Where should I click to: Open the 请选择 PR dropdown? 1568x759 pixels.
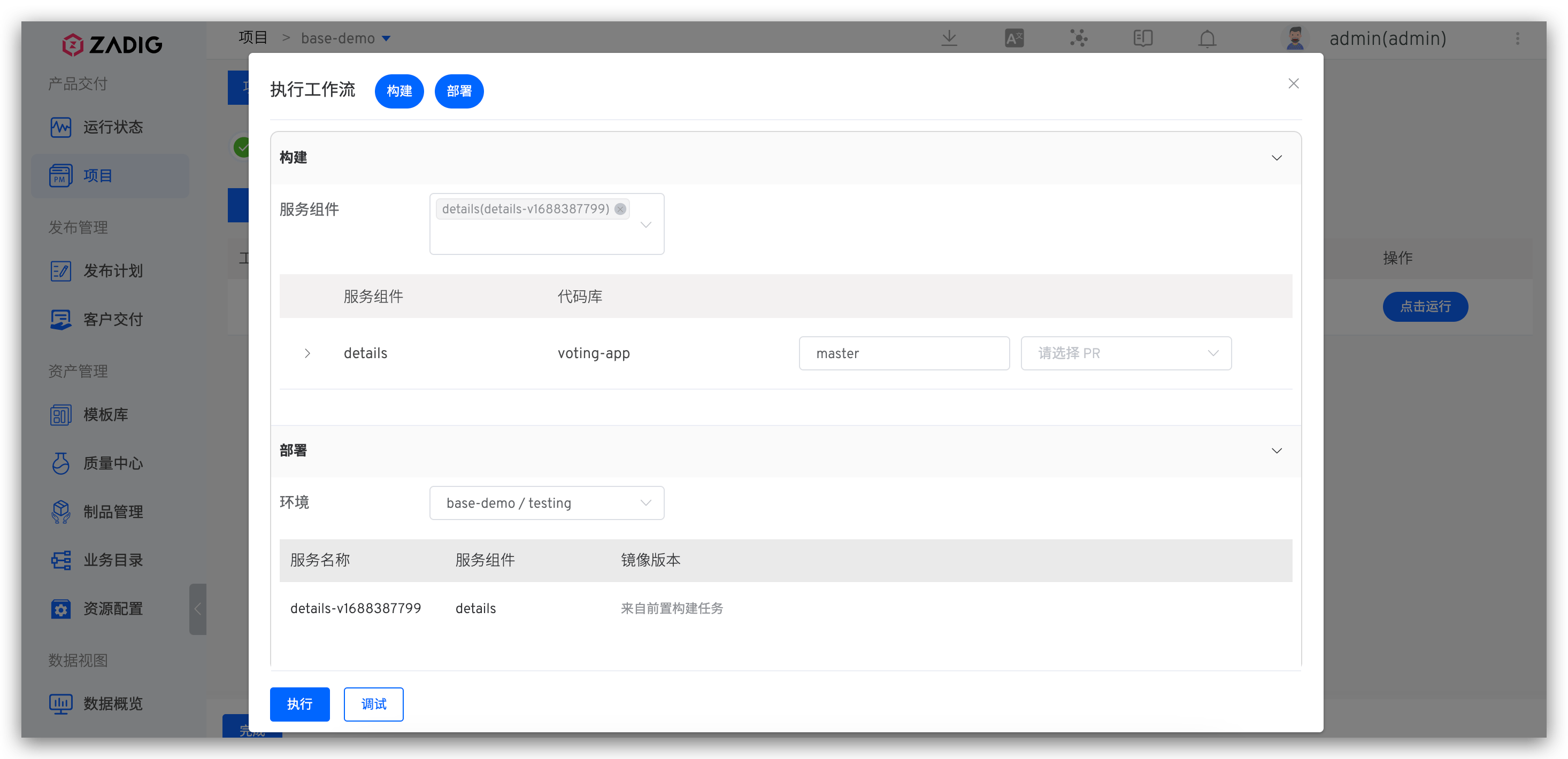click(1126, 353)
